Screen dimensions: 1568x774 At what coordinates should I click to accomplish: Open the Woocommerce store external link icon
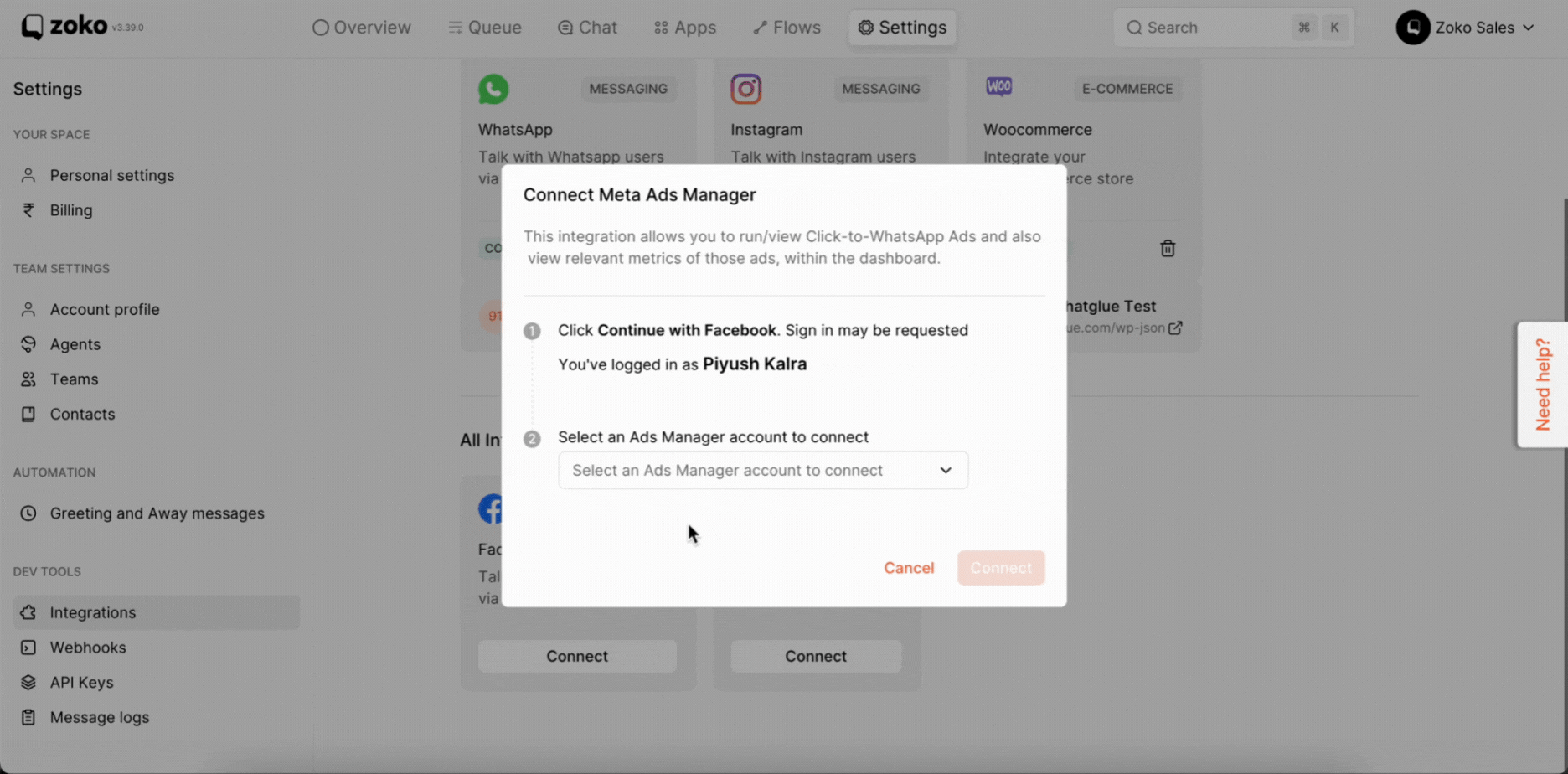(1175, 328)
